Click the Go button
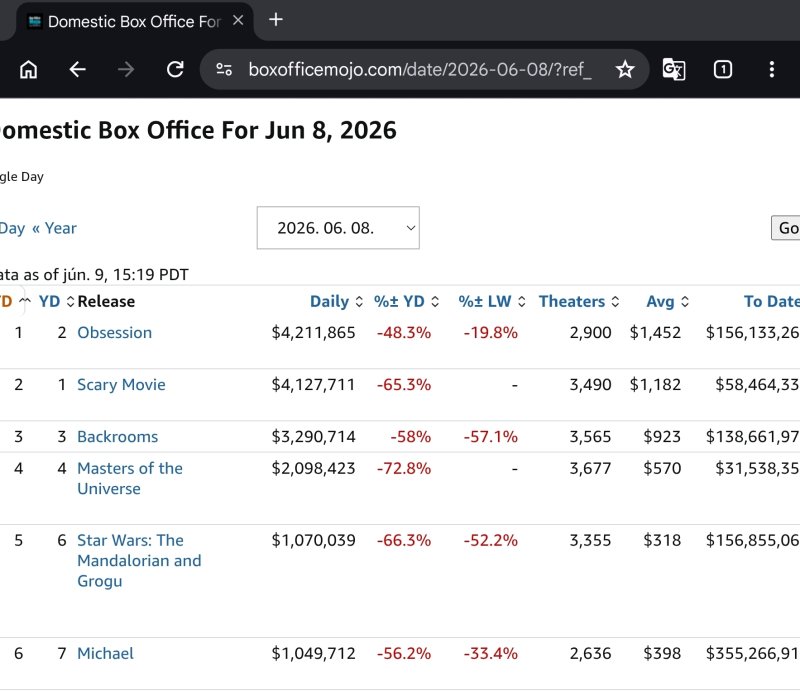The height and width of the screenshot is (691, 800). coord(787,228)
